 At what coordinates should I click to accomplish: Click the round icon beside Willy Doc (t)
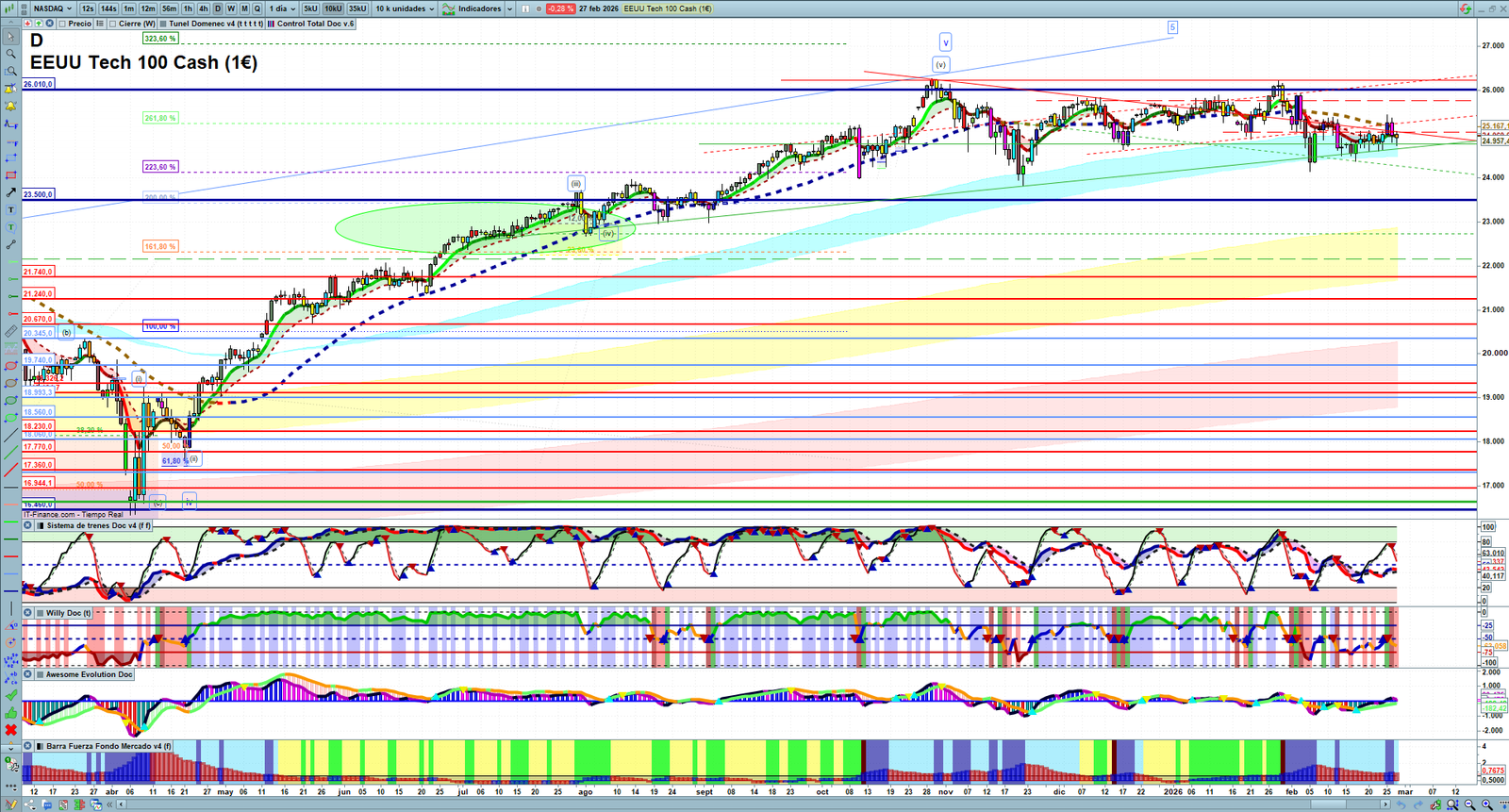pos(28,613)
